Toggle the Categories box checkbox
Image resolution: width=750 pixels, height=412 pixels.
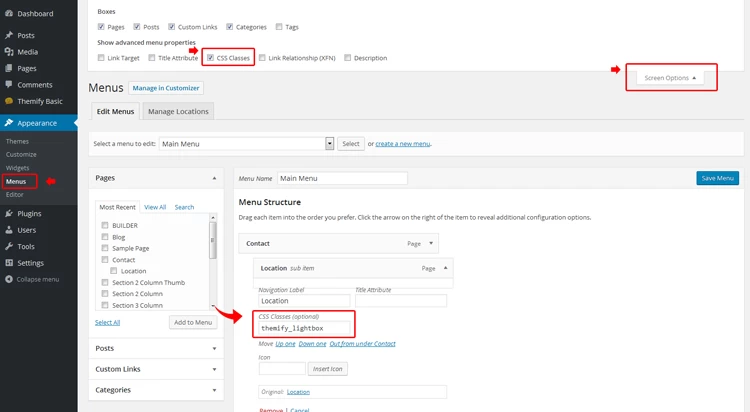pyautogui.click(x=230, y=27)
